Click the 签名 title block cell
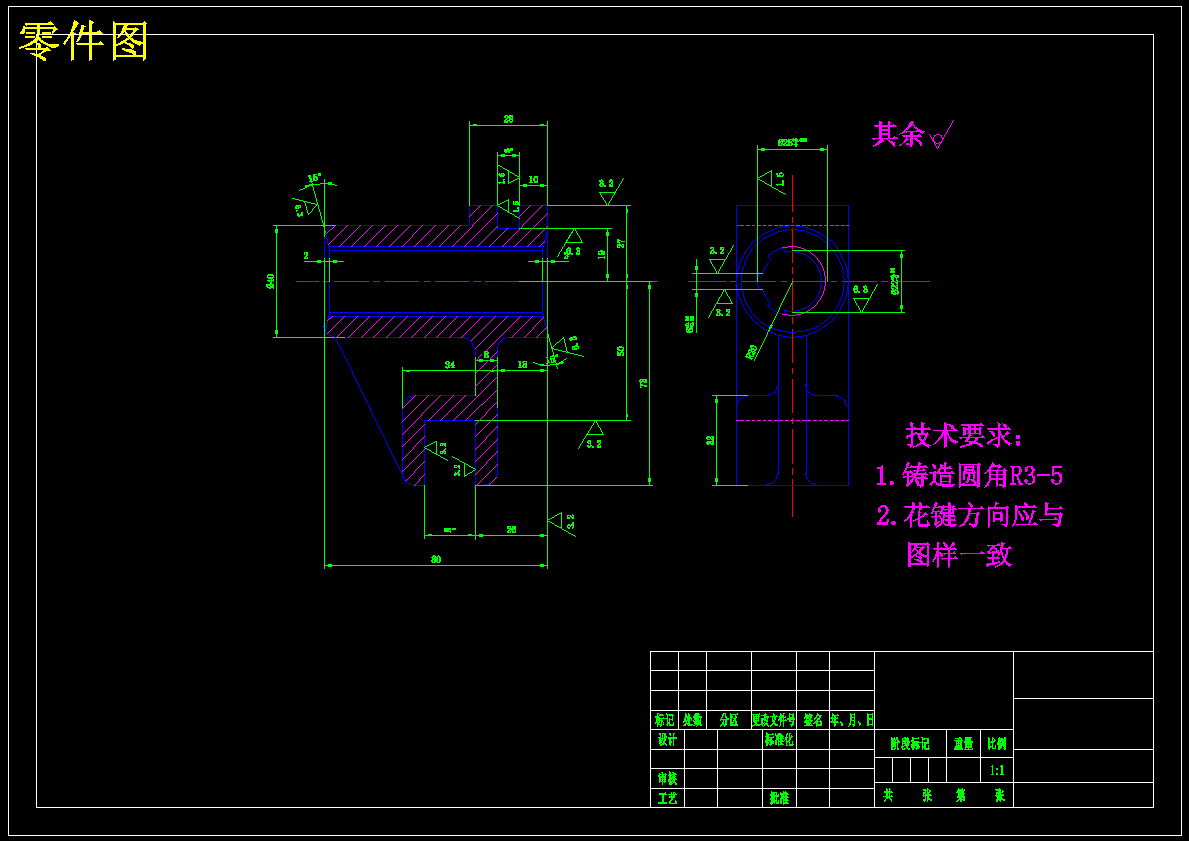Image resolution: width=1189 pixels, height=841 pixels. pyautogui.click(x=813, y=720)
